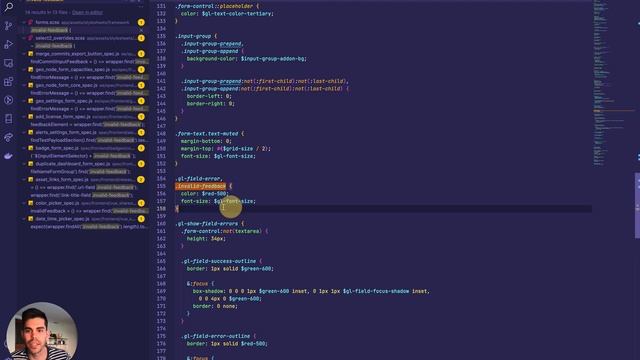This screenshot has width=640, height=360.
Task: Open the $(inputElementSelector) match line
Action: click(x=84, y=156)
